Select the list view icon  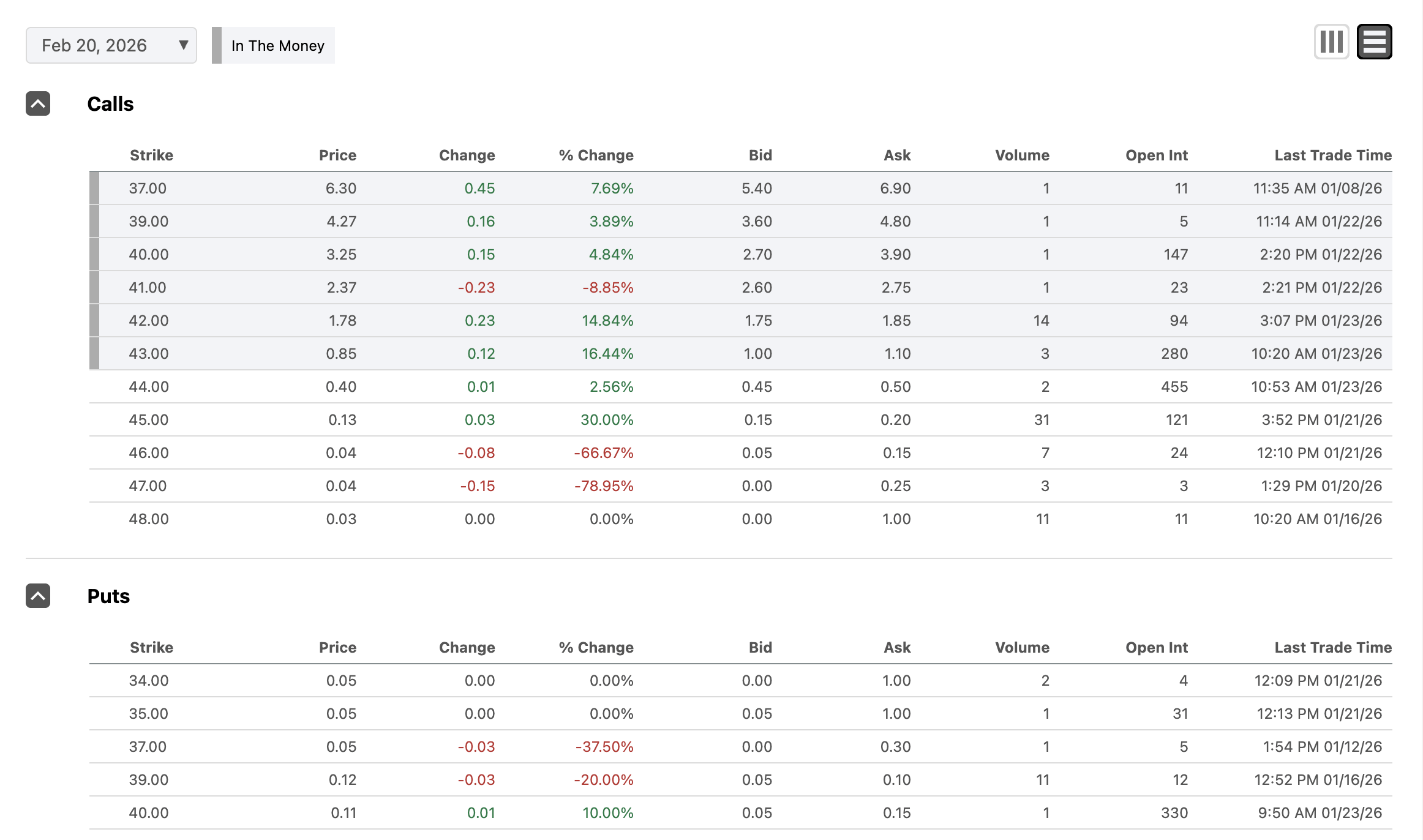pos(1374,42)
